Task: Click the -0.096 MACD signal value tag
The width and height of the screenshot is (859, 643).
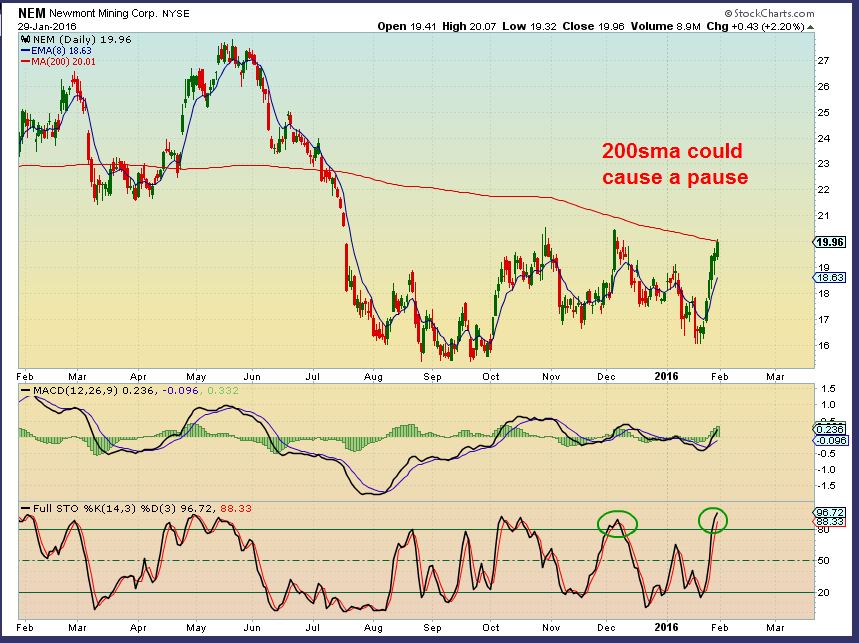Action: coord(831,440)
